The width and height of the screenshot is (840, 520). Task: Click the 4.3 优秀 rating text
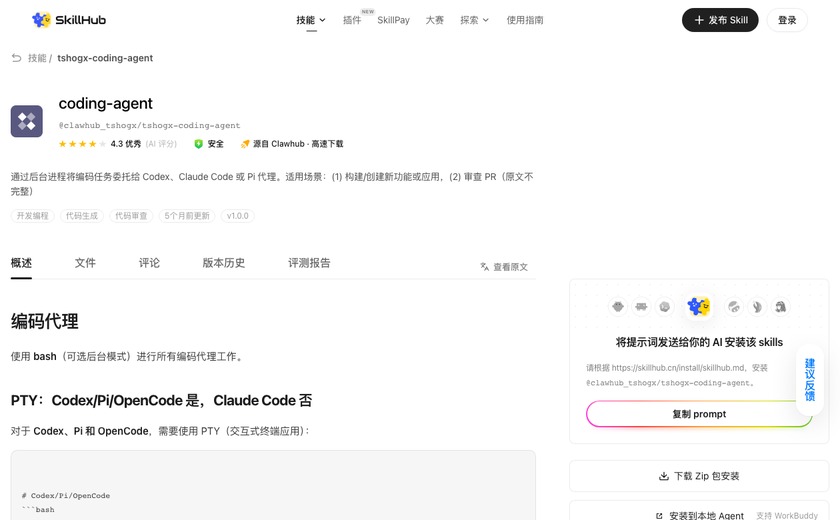coord(125,144)
